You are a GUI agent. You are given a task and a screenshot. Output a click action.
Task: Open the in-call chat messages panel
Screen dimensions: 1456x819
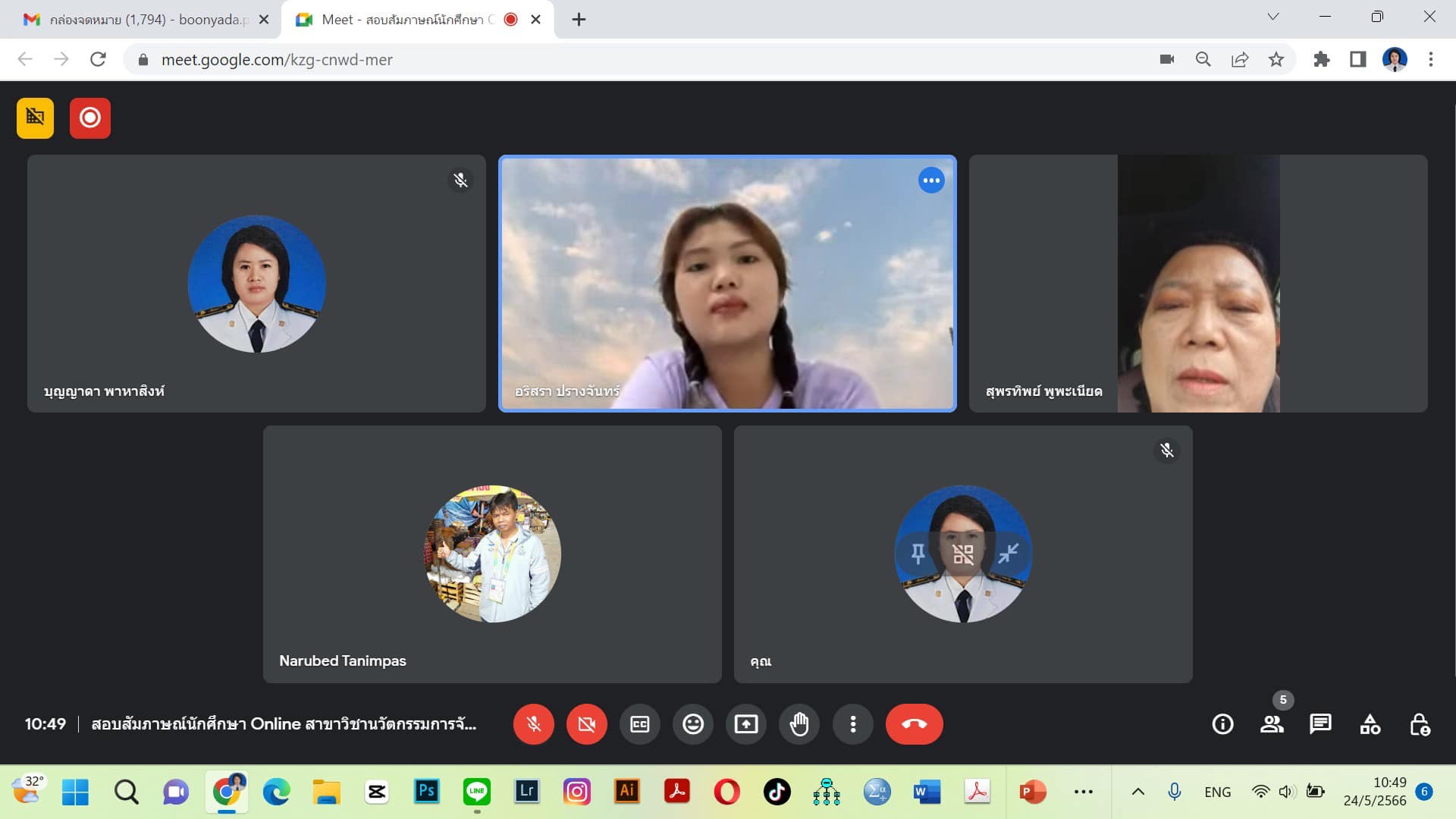[x=1320, y=724]
